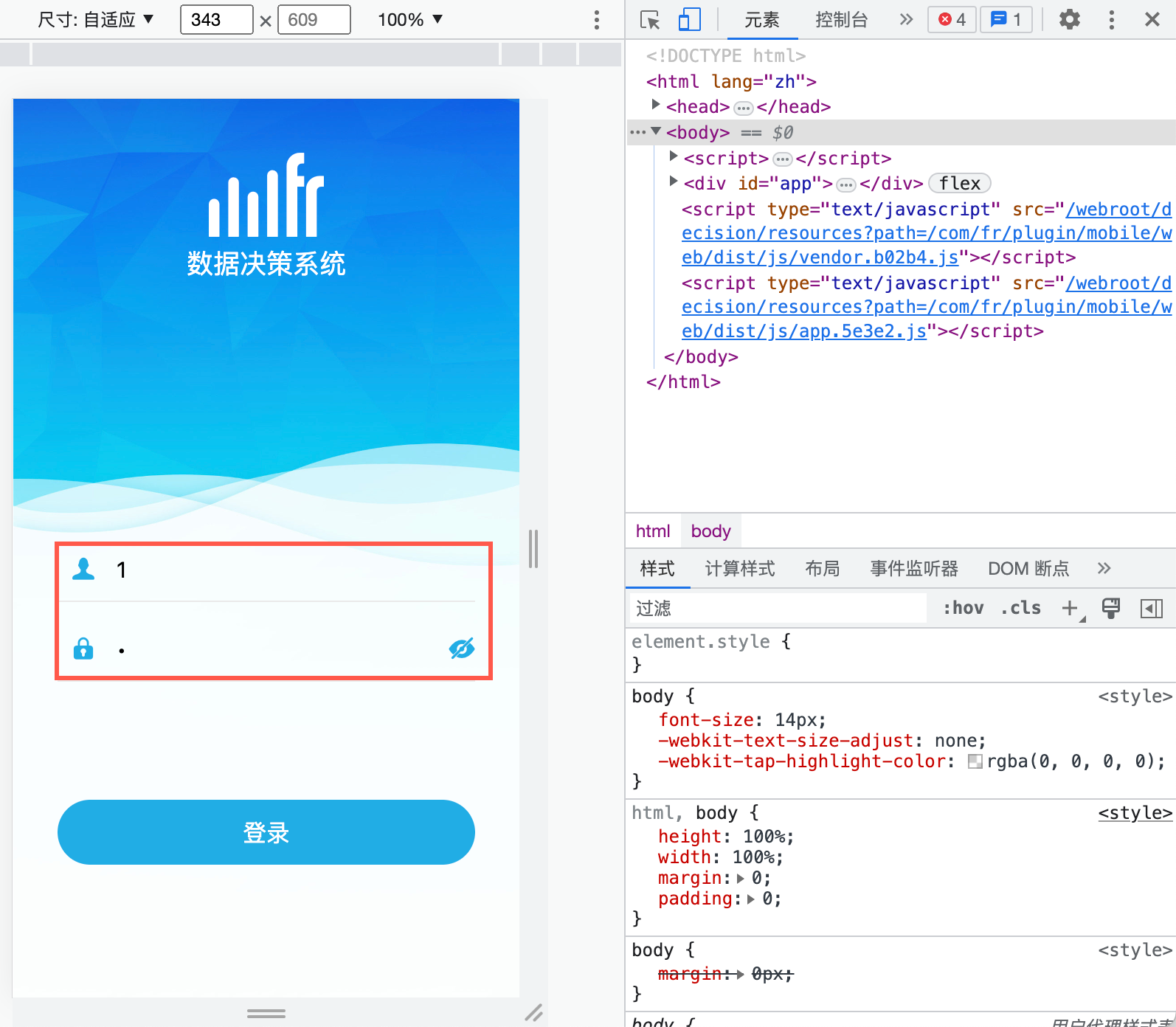Click the viewport width field showing 343
This screenshot has width=1176, height=1027.
(x=217, y=20)
